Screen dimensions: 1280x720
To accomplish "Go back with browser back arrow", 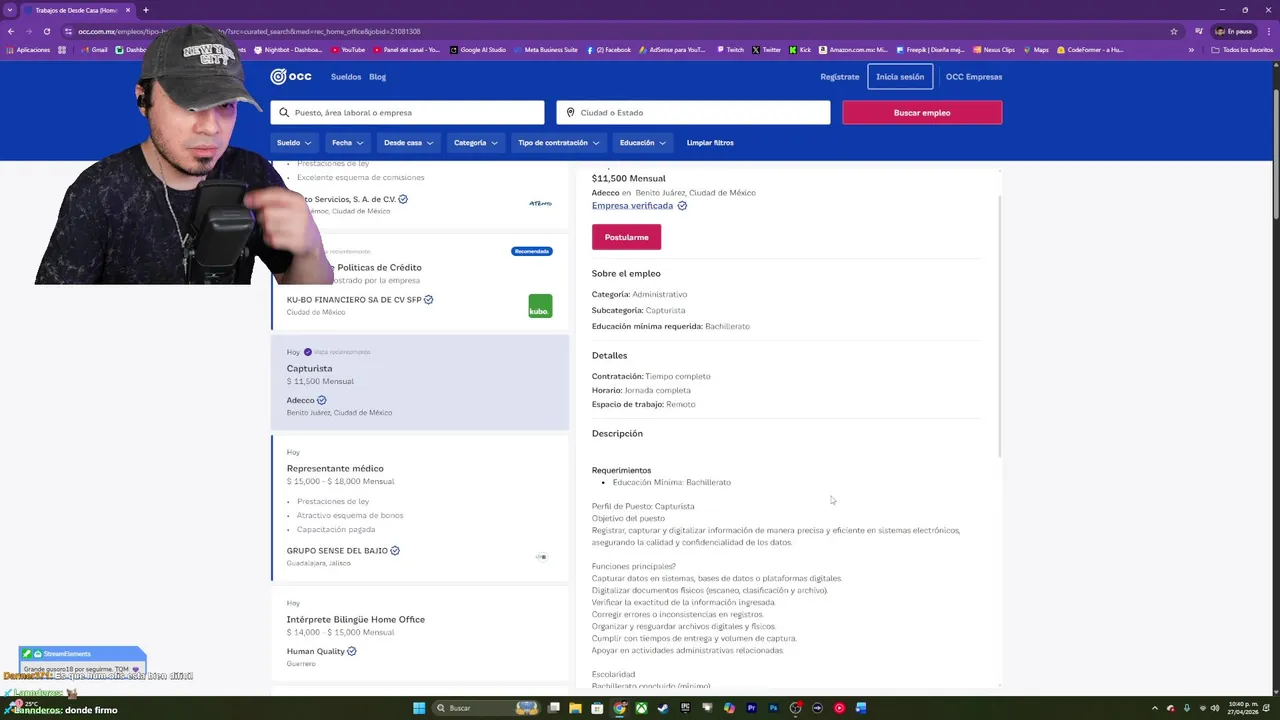I will [x=11, y=31].
